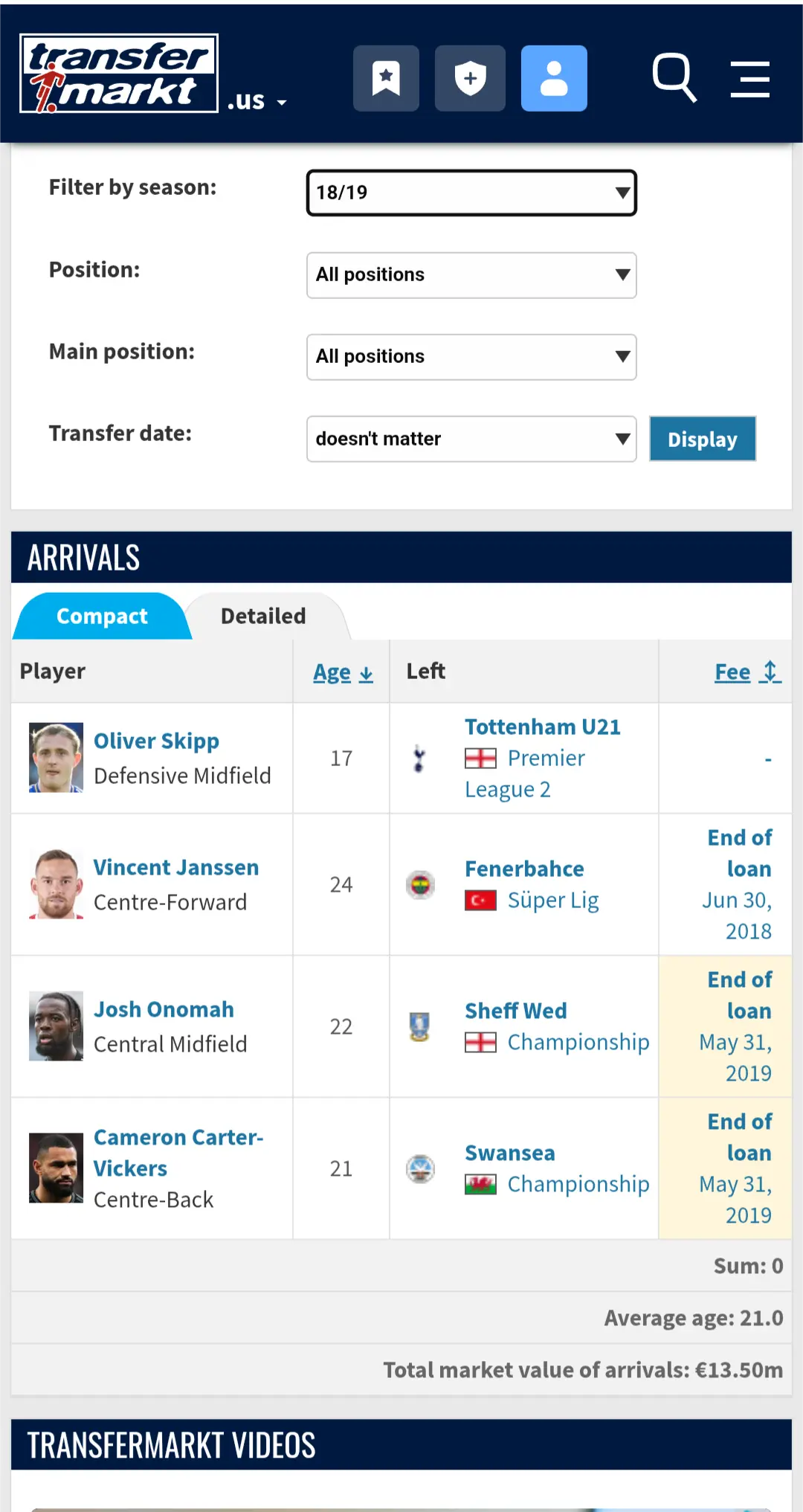The image size is (803, 1512).
Task: Click the shield plus icon
Action: coord(470,78)
